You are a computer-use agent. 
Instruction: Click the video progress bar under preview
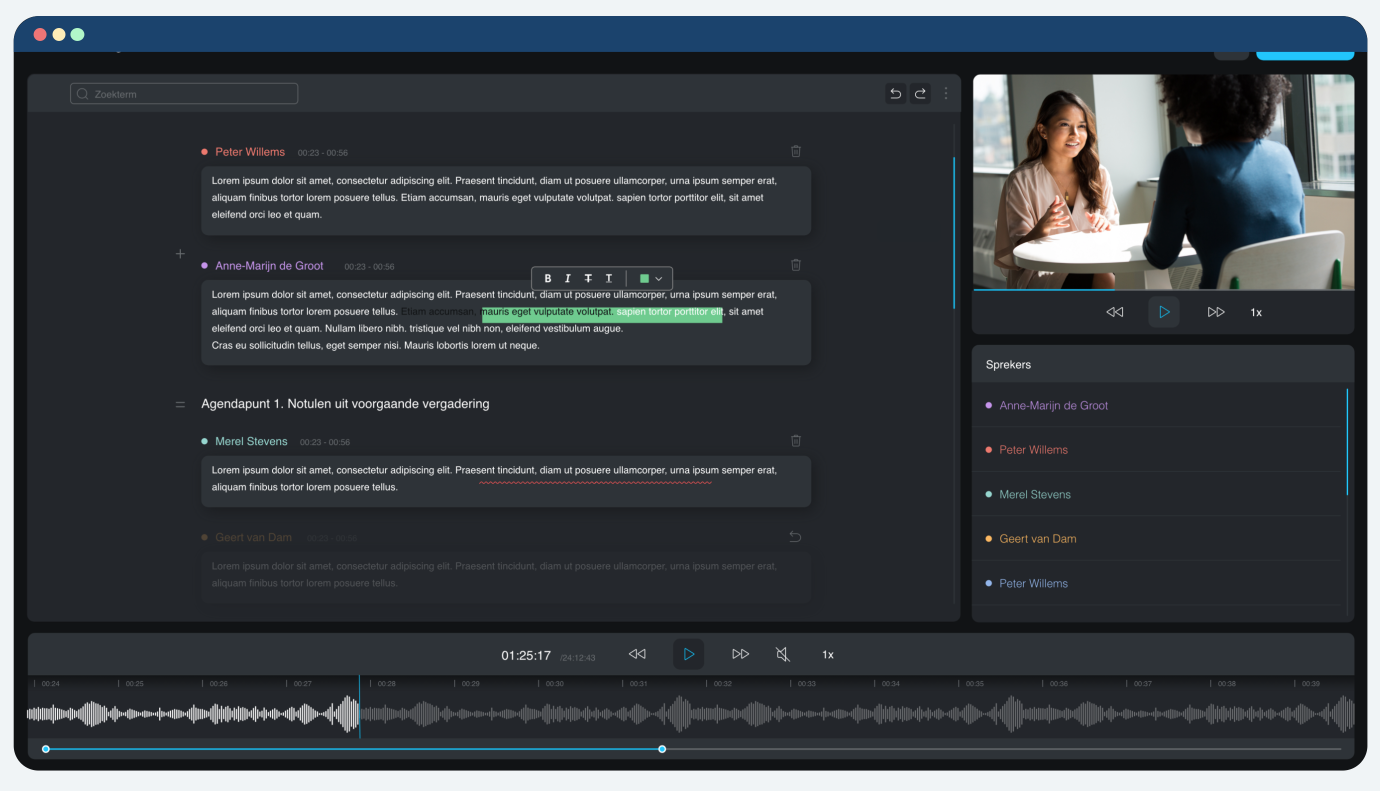click(x=1164, y=291)
